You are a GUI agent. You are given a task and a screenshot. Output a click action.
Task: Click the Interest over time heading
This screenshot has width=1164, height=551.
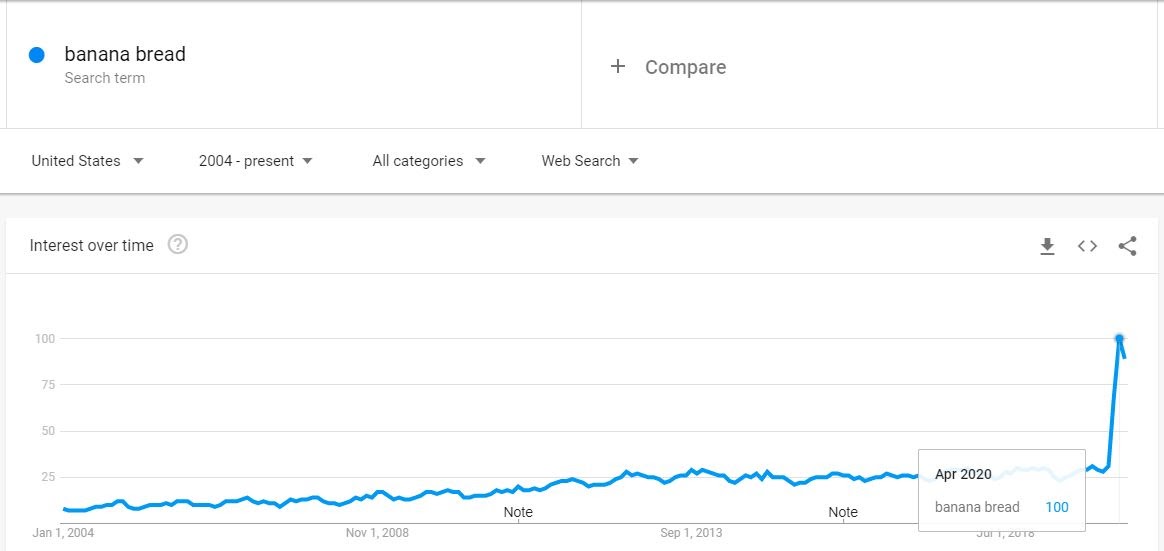click(91, 246)
